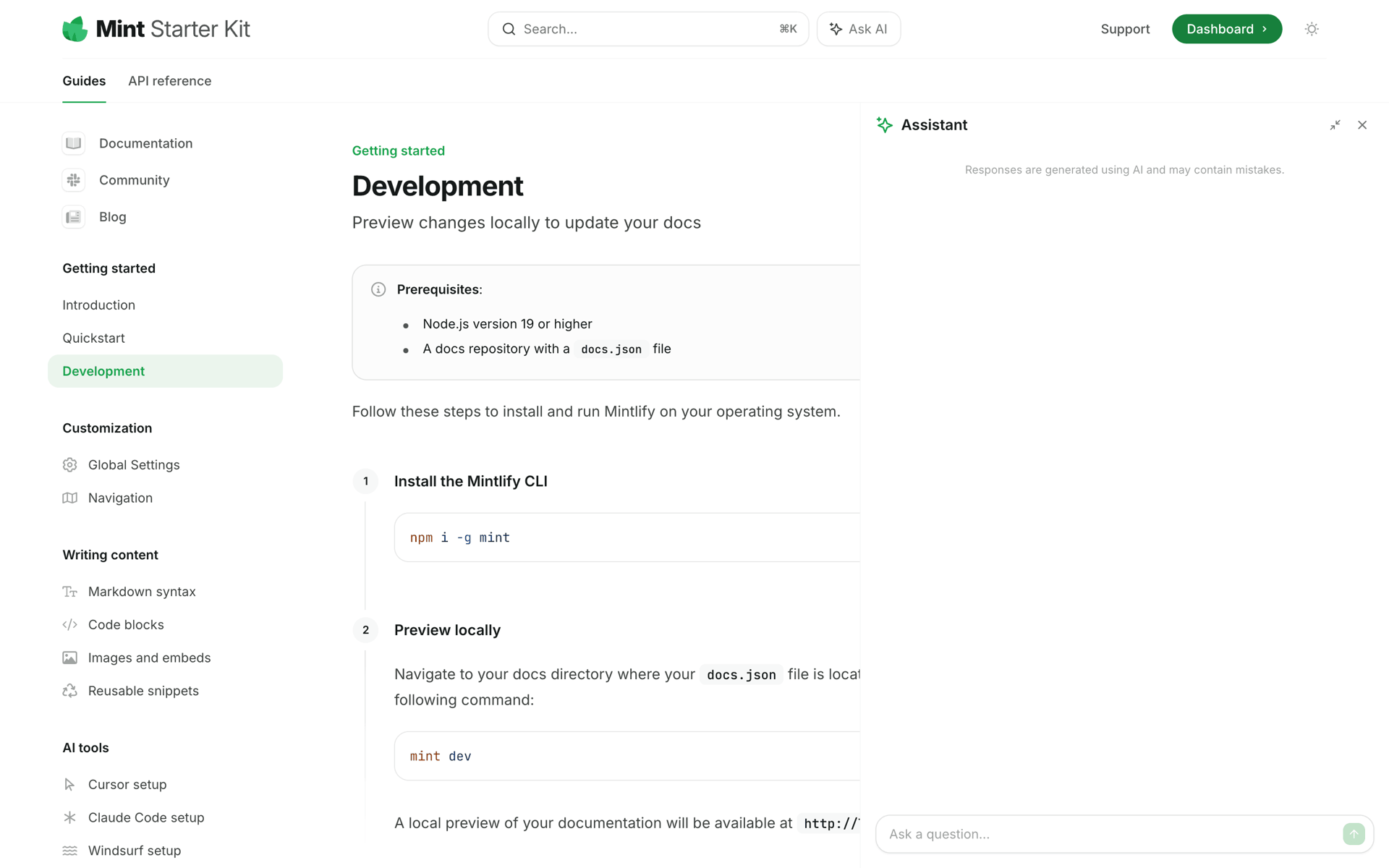Click the Global Settings gear icon
1389x868 pixels.
69,465
